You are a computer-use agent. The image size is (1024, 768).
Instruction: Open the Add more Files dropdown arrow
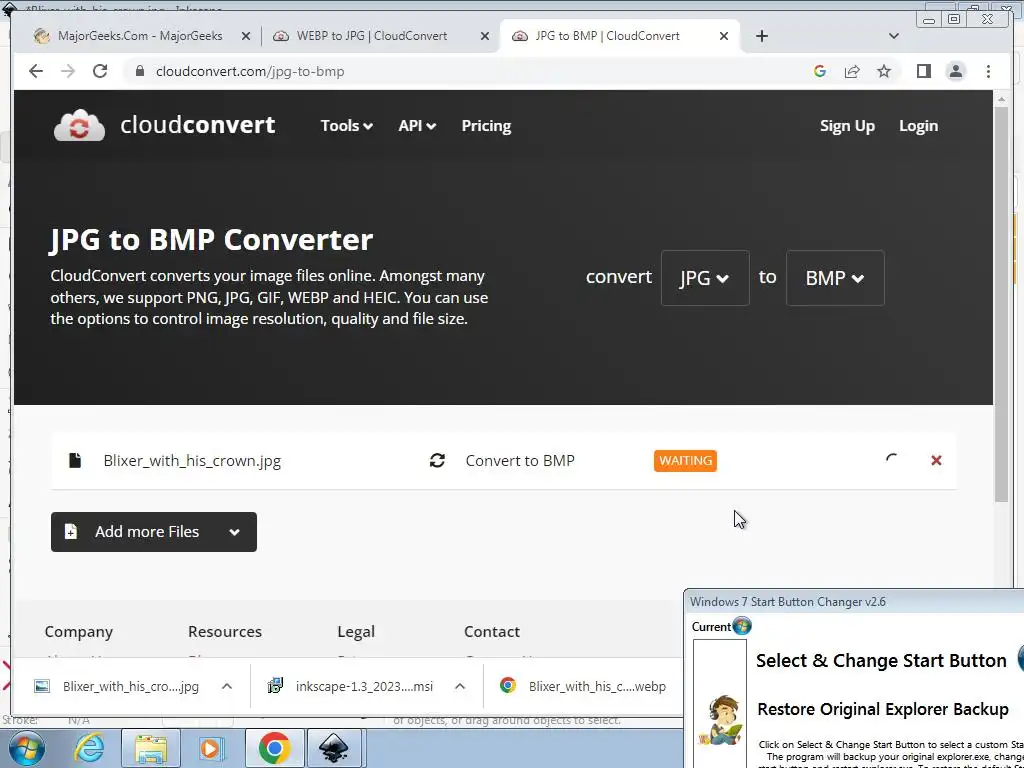click(x=234, y=532)
